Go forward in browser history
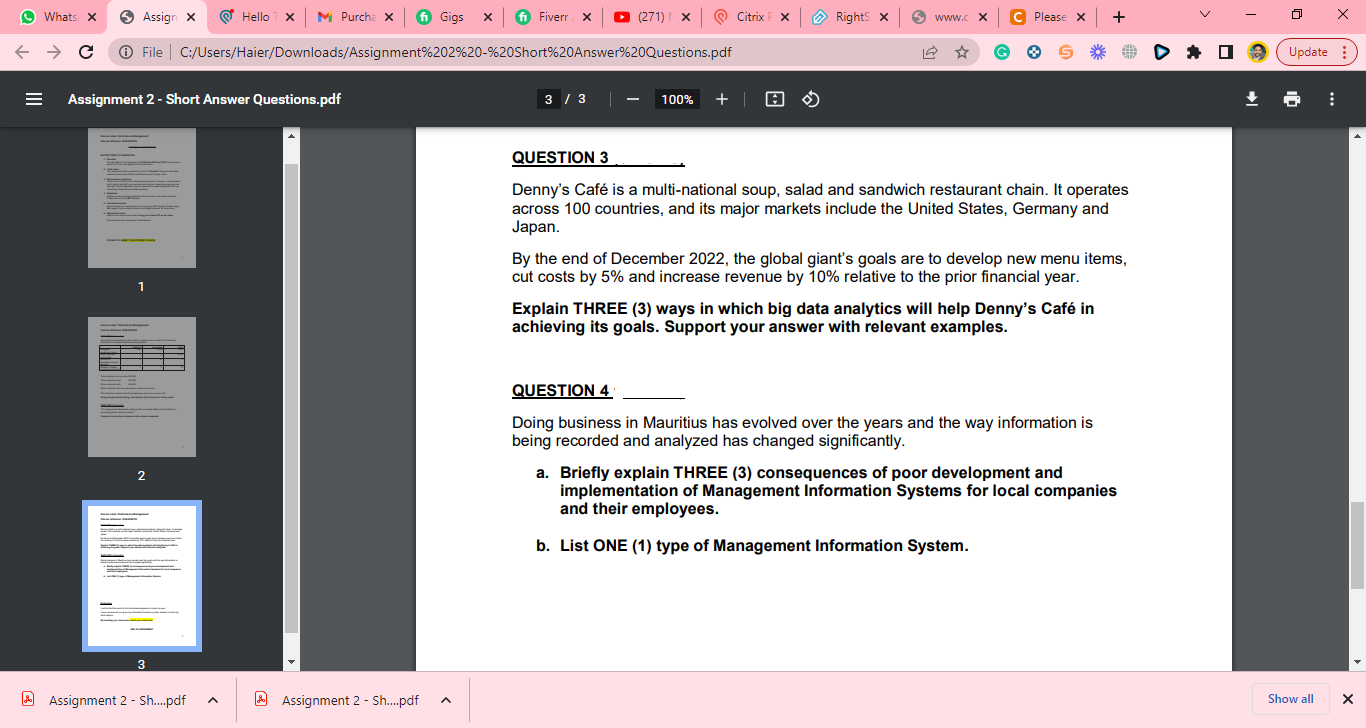This screenshot has width=1366, height=728. click(x=54, y=52)
